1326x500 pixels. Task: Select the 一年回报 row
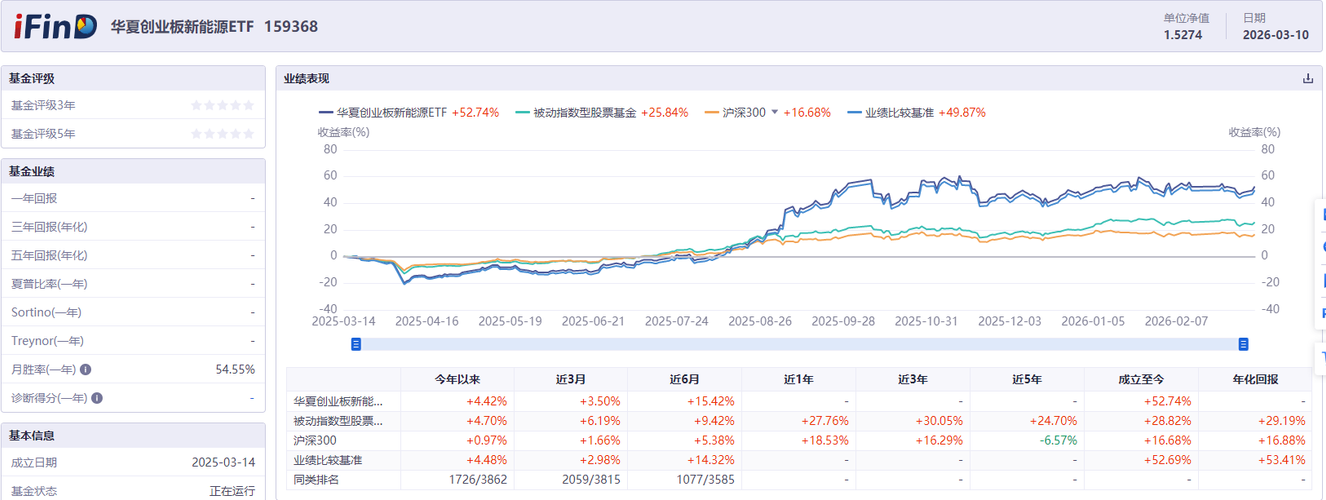133,198
